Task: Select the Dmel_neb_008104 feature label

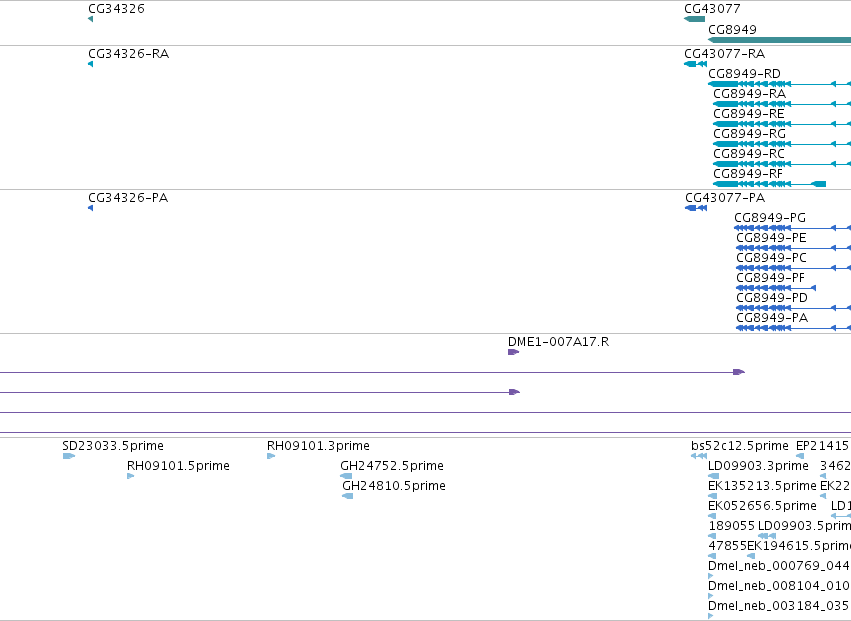Action: coord(779,586)
